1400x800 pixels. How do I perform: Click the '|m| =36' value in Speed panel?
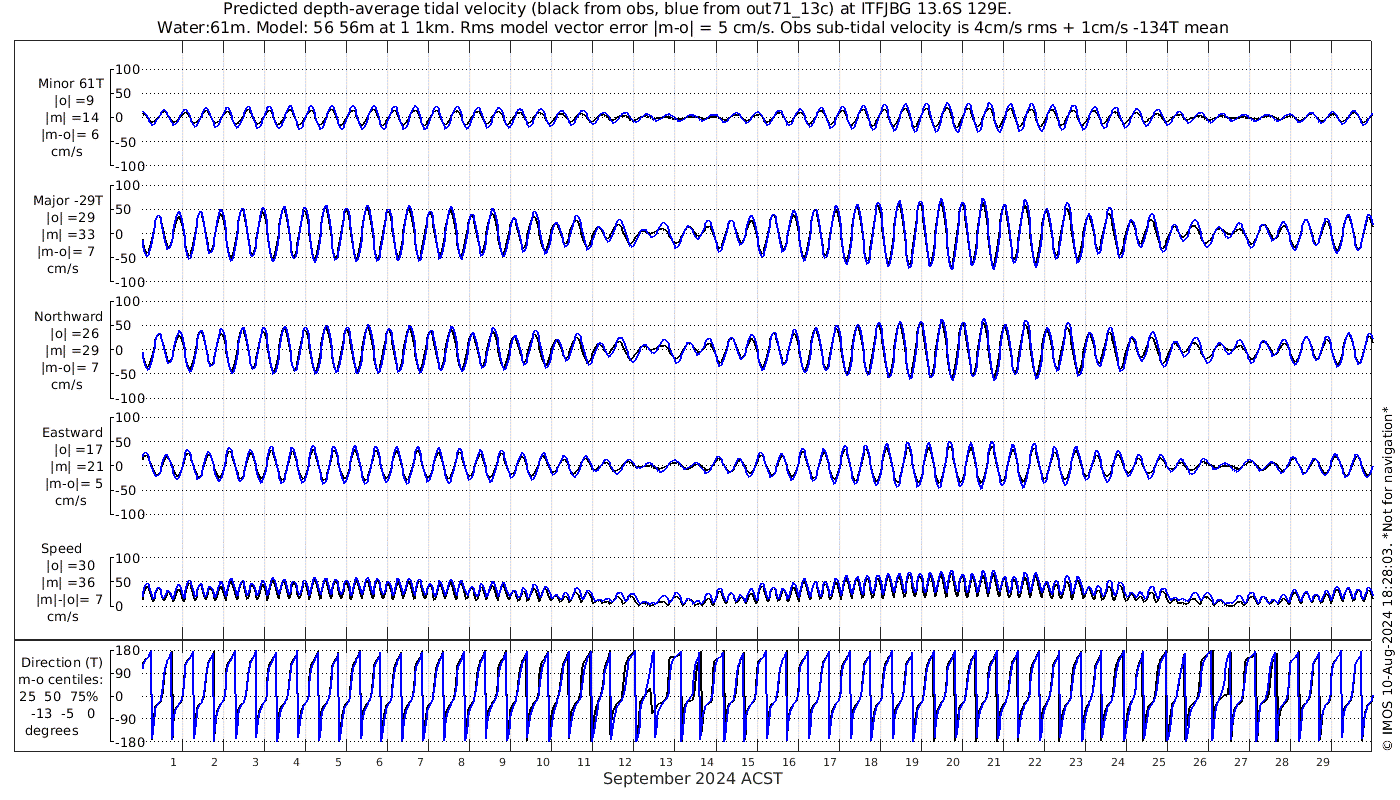(x=71, y=583)
